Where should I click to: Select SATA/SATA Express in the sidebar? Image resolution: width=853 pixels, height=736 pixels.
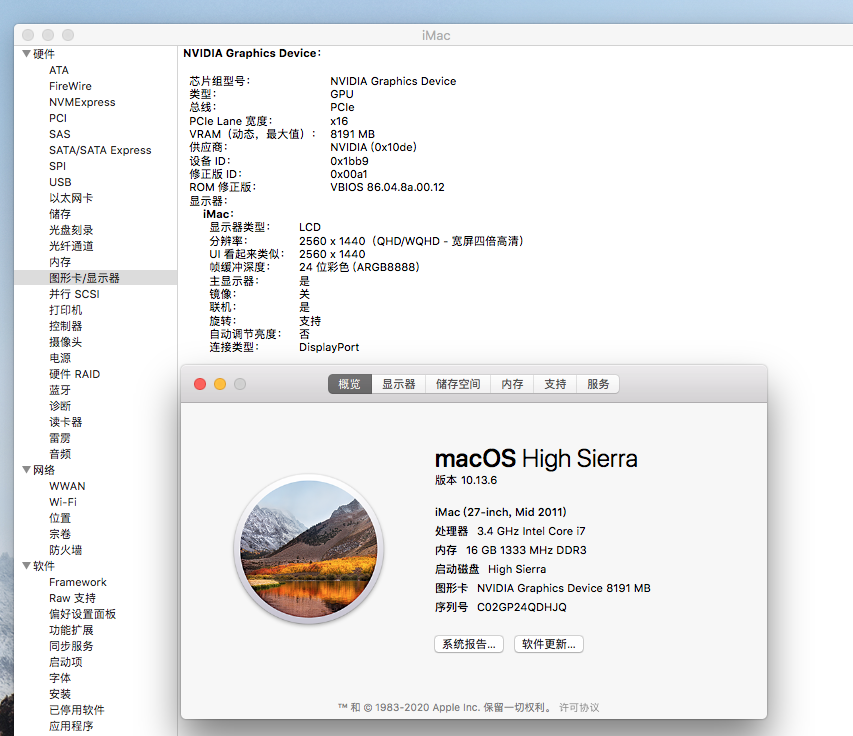click(x=100, y=150)
